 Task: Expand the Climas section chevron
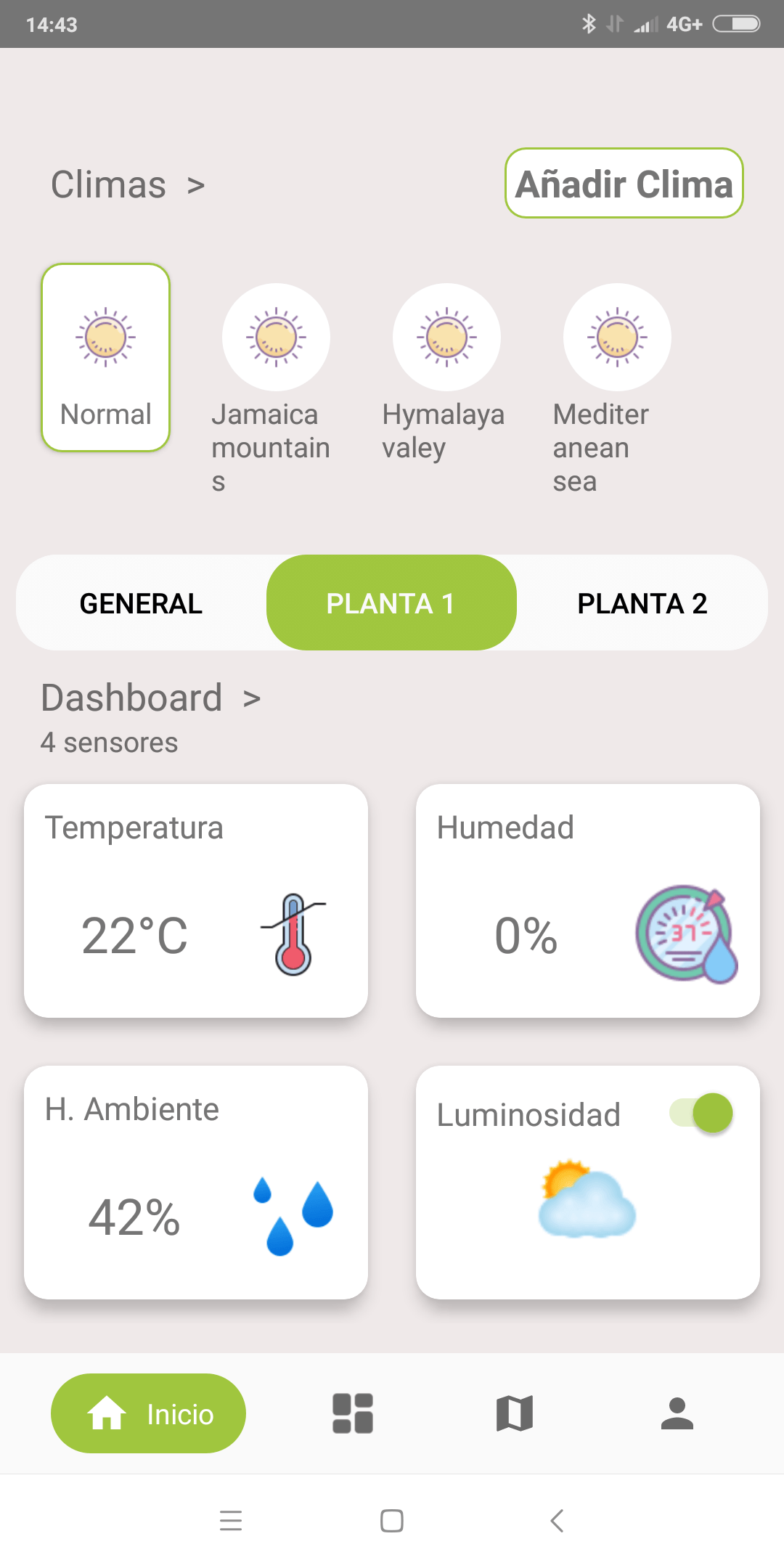tap(195, 186)
